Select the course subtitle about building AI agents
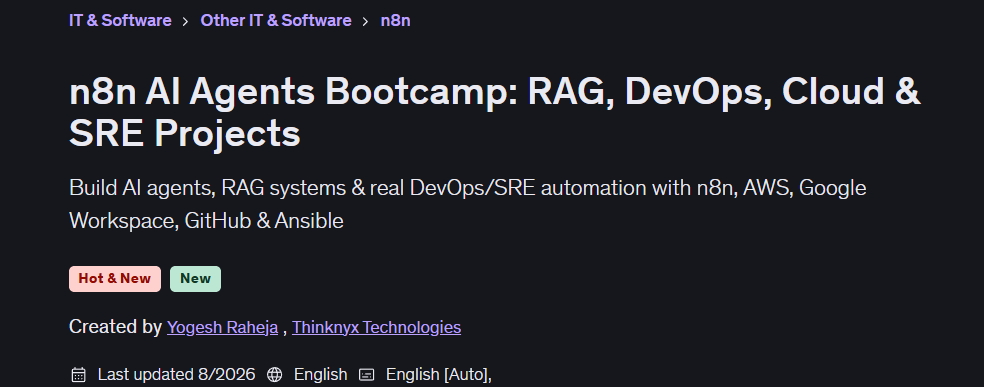Screen dimensions: 984x387 pyautogui.click(x=468, y=204)
